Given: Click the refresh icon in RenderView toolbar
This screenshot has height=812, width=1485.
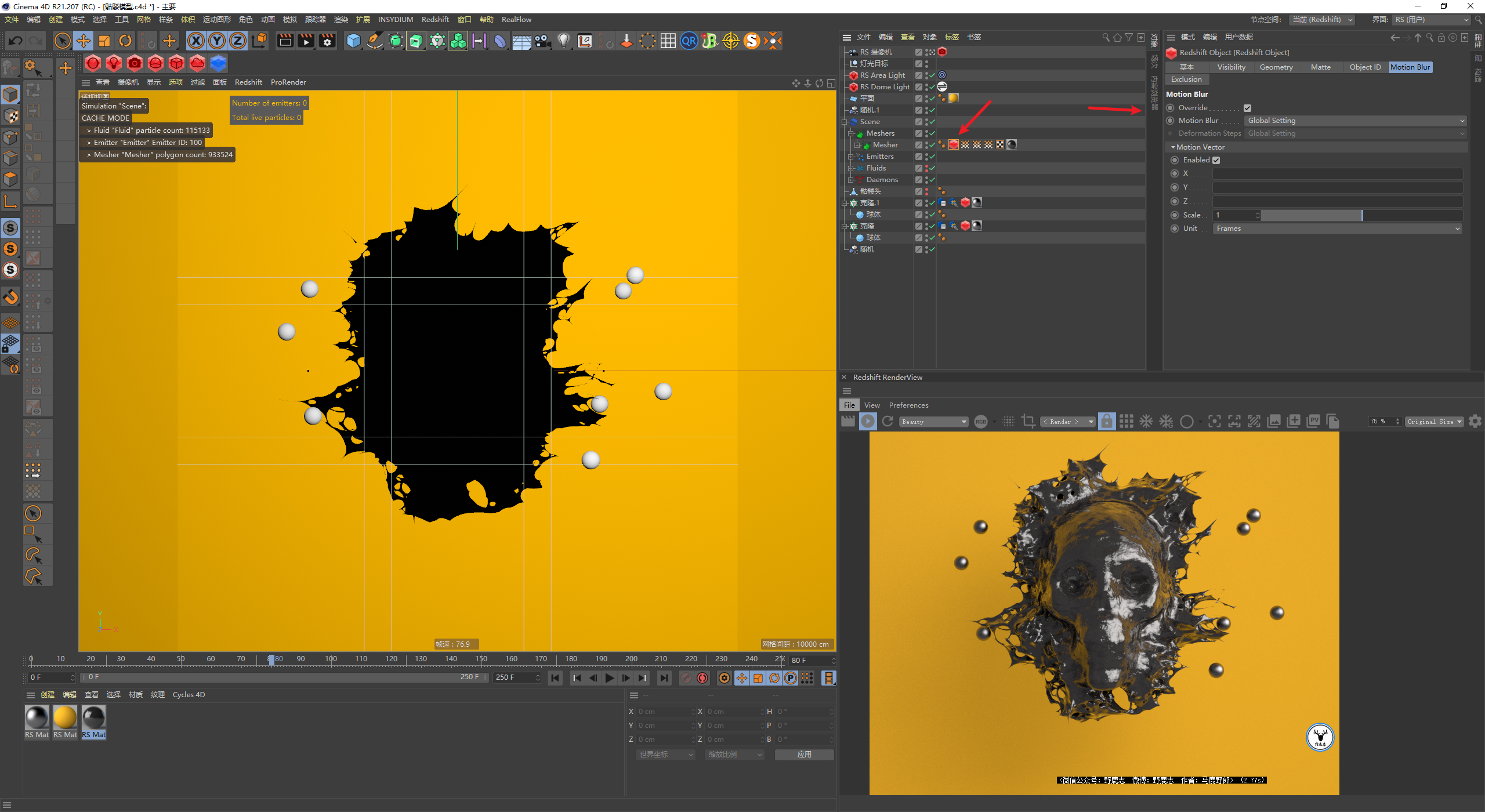Looking at the screenshot, I should click(x=888, y=422).
